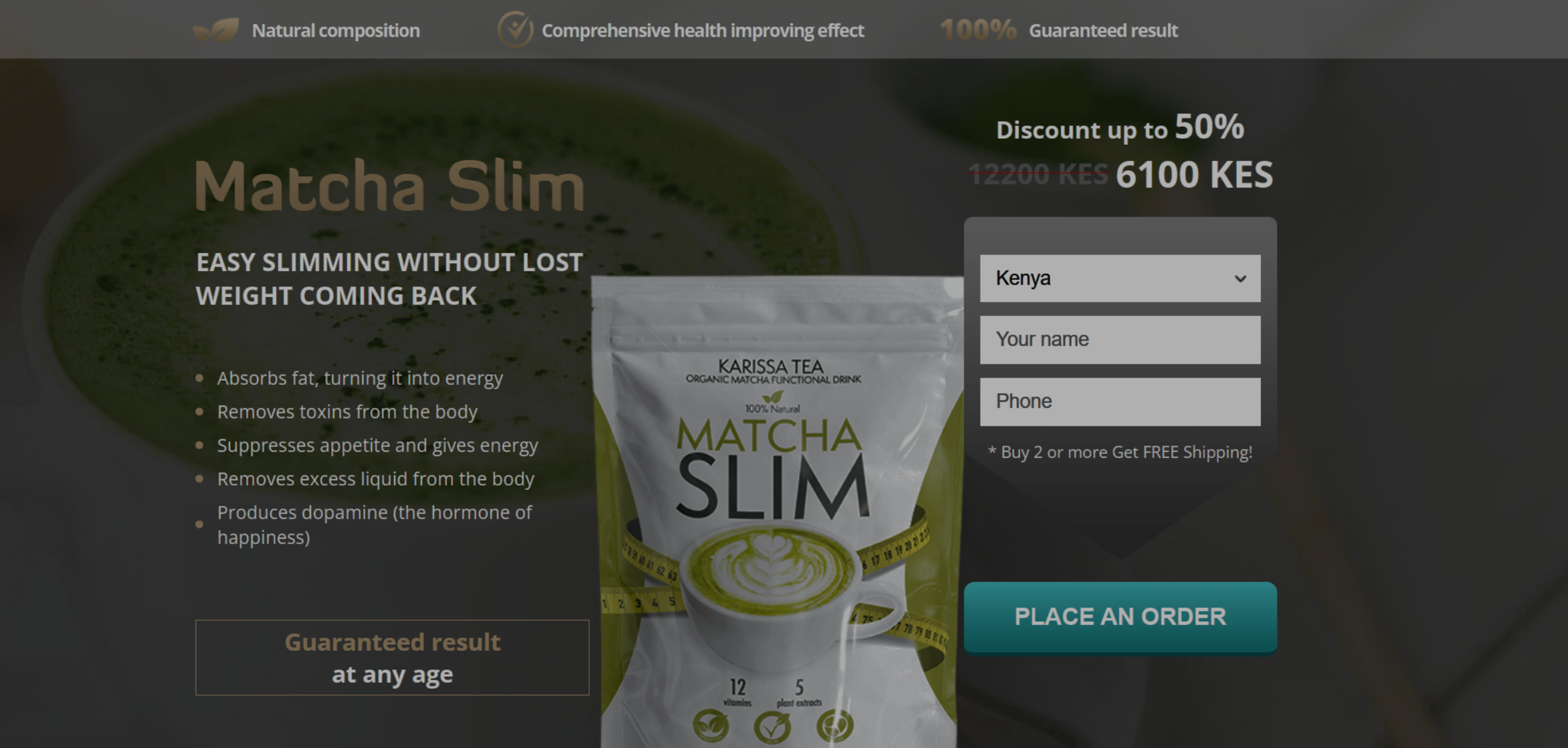Click the rightmost green badge on bag
This screenshot has height=748, width=1568.
(x=835, y=726)
